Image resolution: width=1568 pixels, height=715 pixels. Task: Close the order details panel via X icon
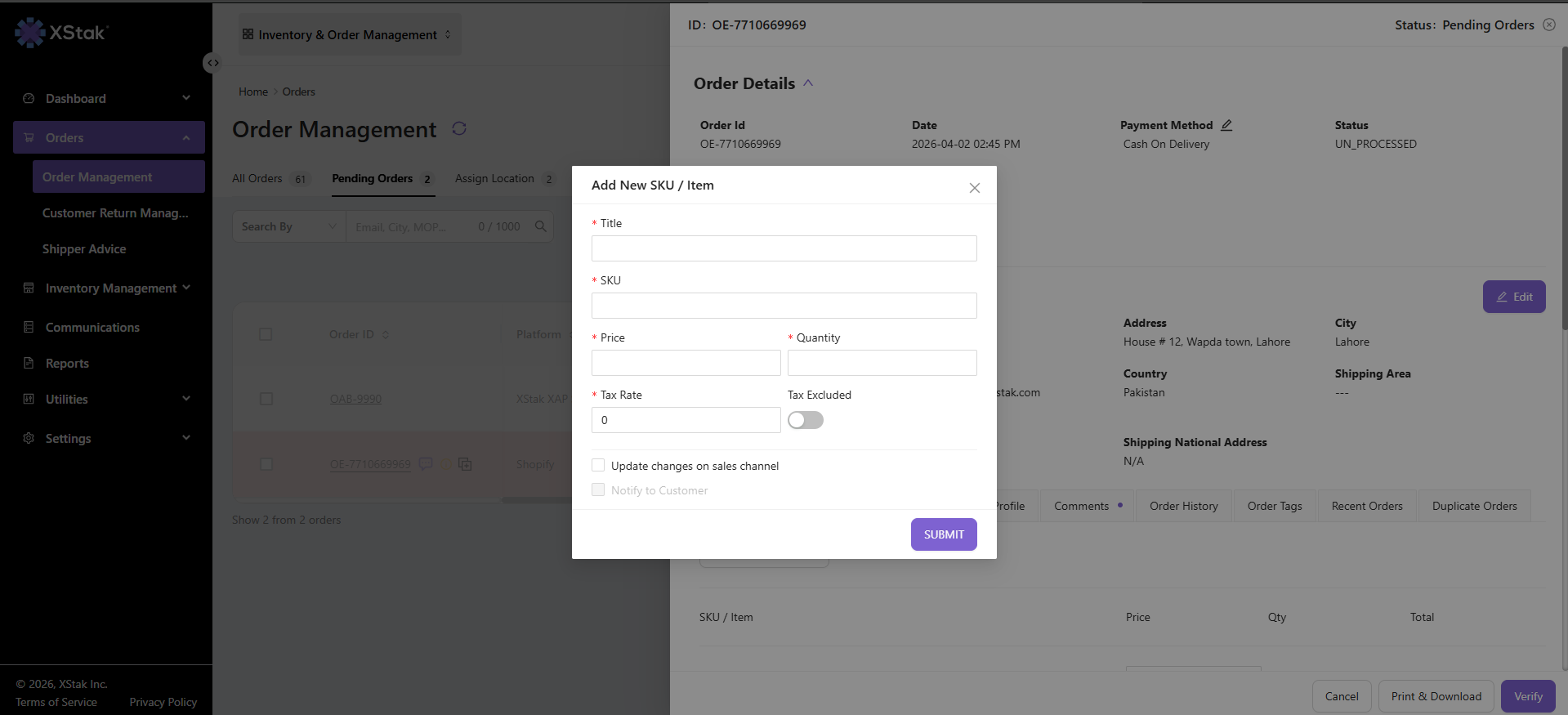point(1549,25)
